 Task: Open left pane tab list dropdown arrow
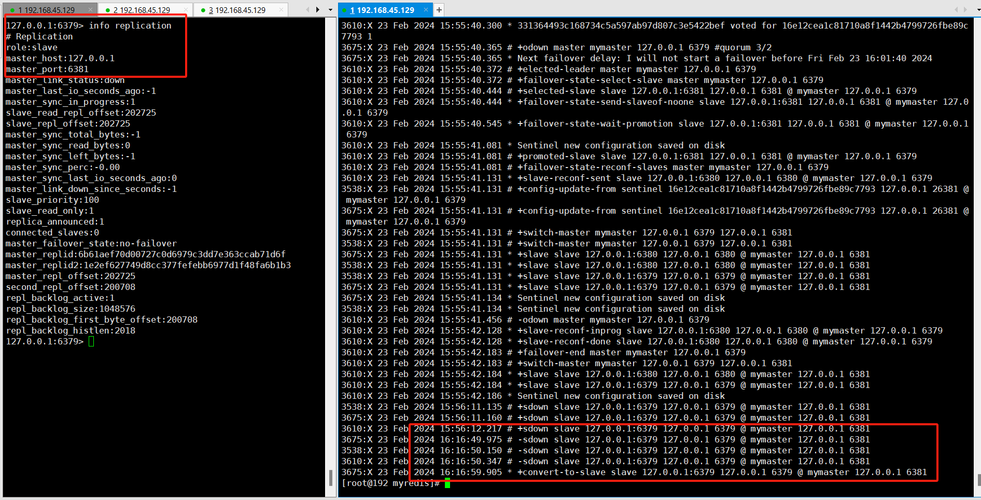point(330,10)
